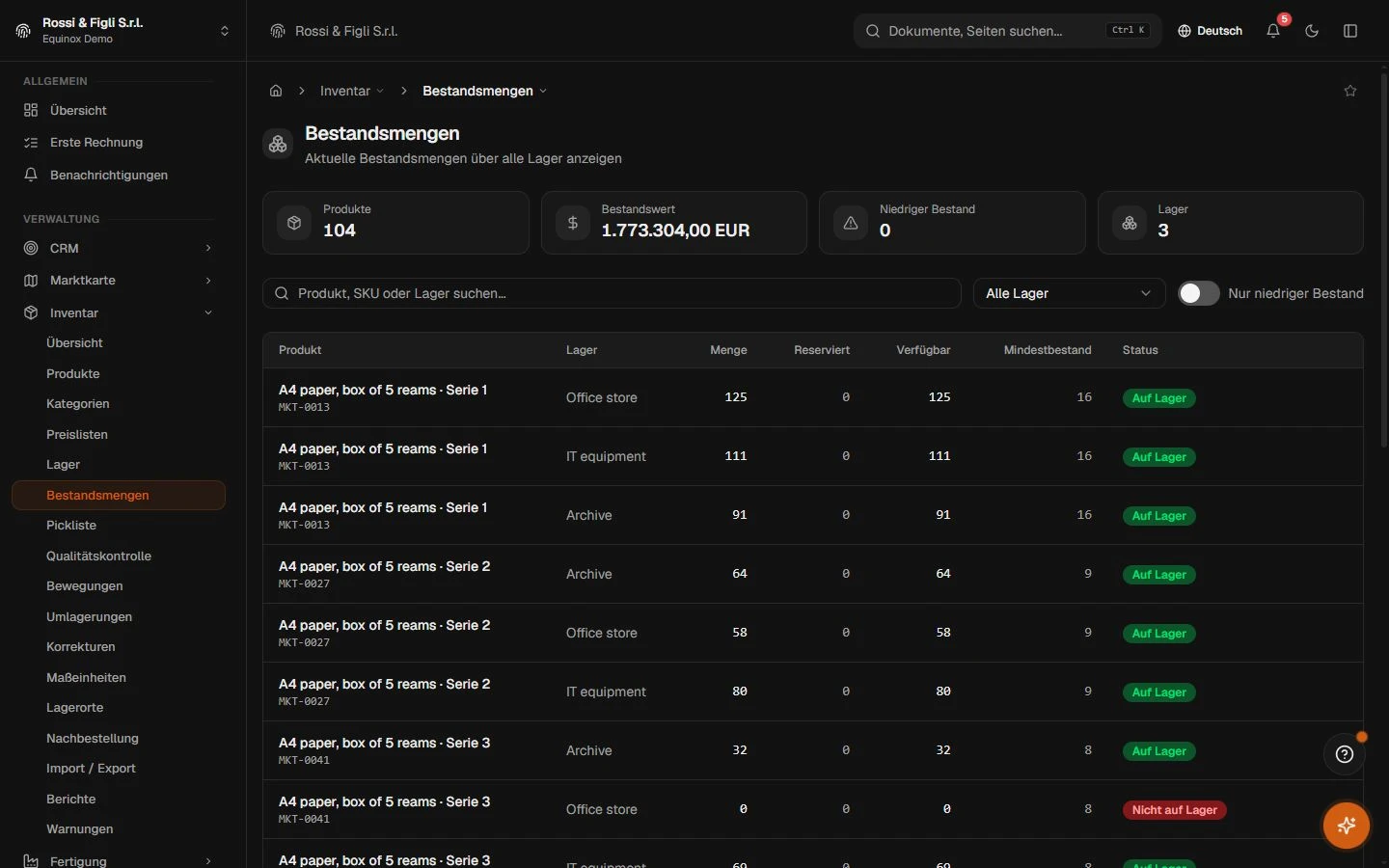Open the help question mark button
This screenshot has width=1389, height=868.
point(1345,754)
